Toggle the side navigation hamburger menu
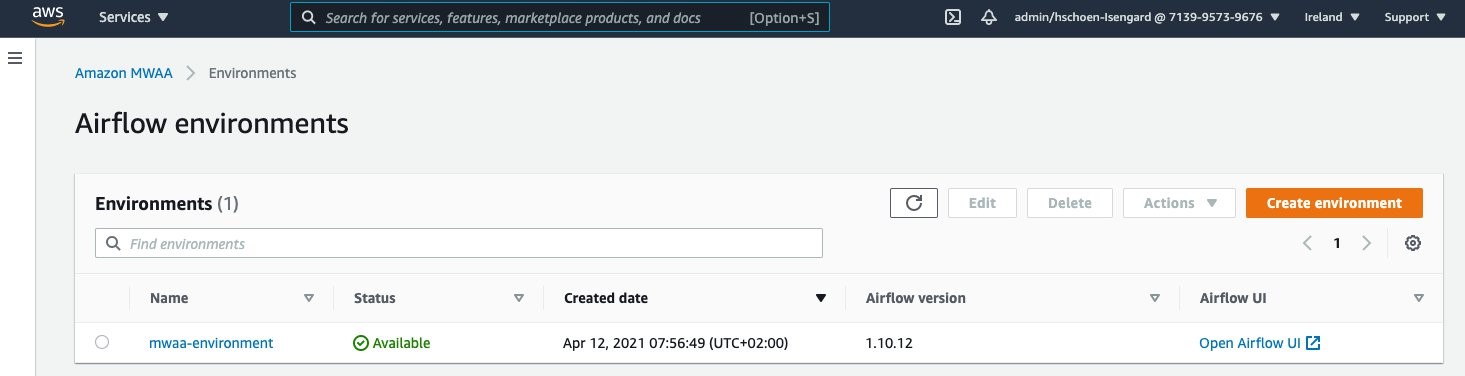Screen dimensions: 1465x376 tap(15, 59)
